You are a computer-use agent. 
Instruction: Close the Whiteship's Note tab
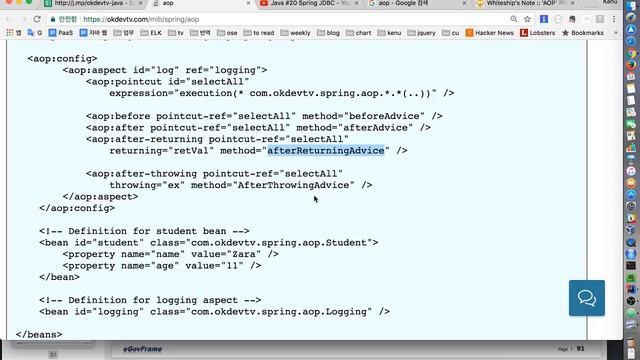[572, 3]
